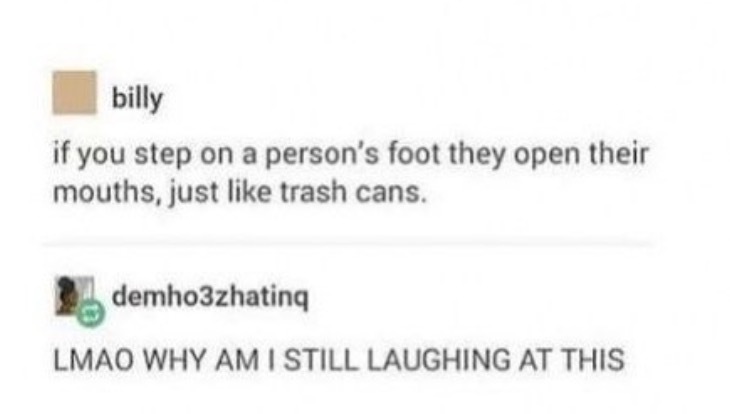The height and width of the screenshot is (414, 730).
Task: Click the green reblog badge icon
Action: (91, 312)
